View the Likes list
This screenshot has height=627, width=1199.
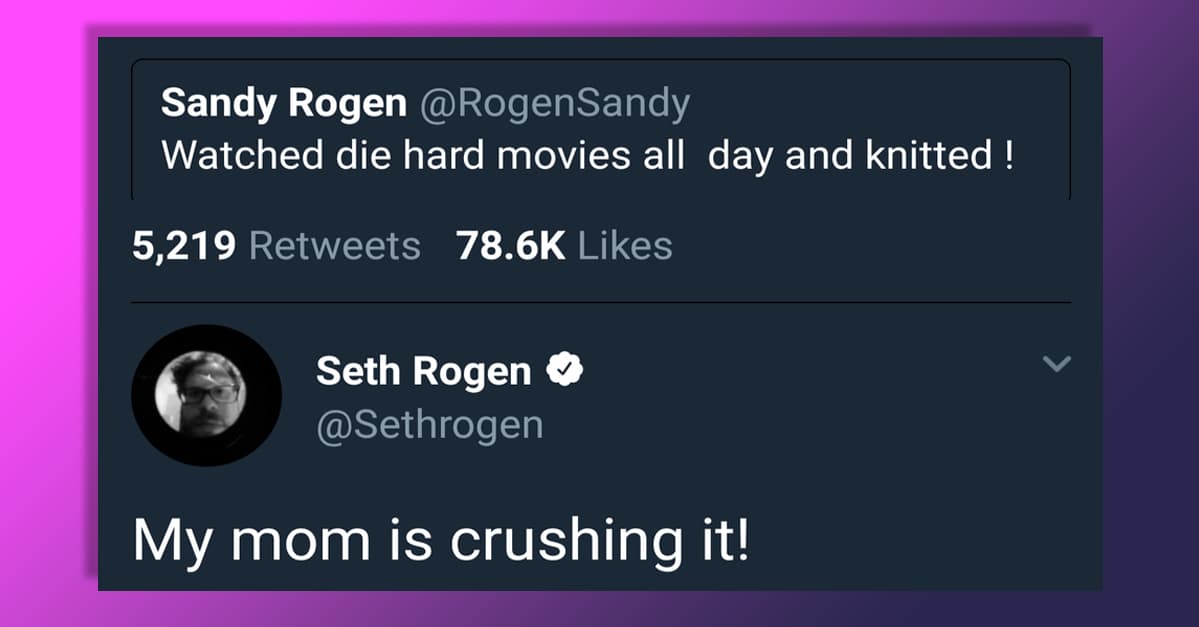pos(625,246)
